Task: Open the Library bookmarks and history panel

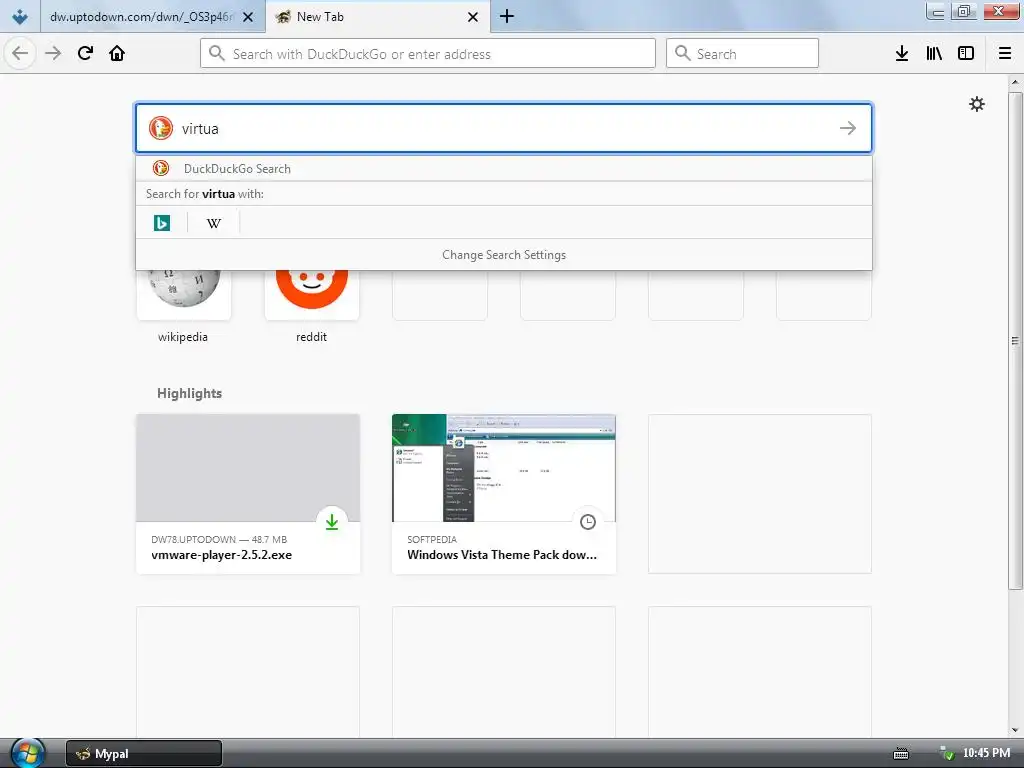Action: pyautogui.click(x=934, y=54)
